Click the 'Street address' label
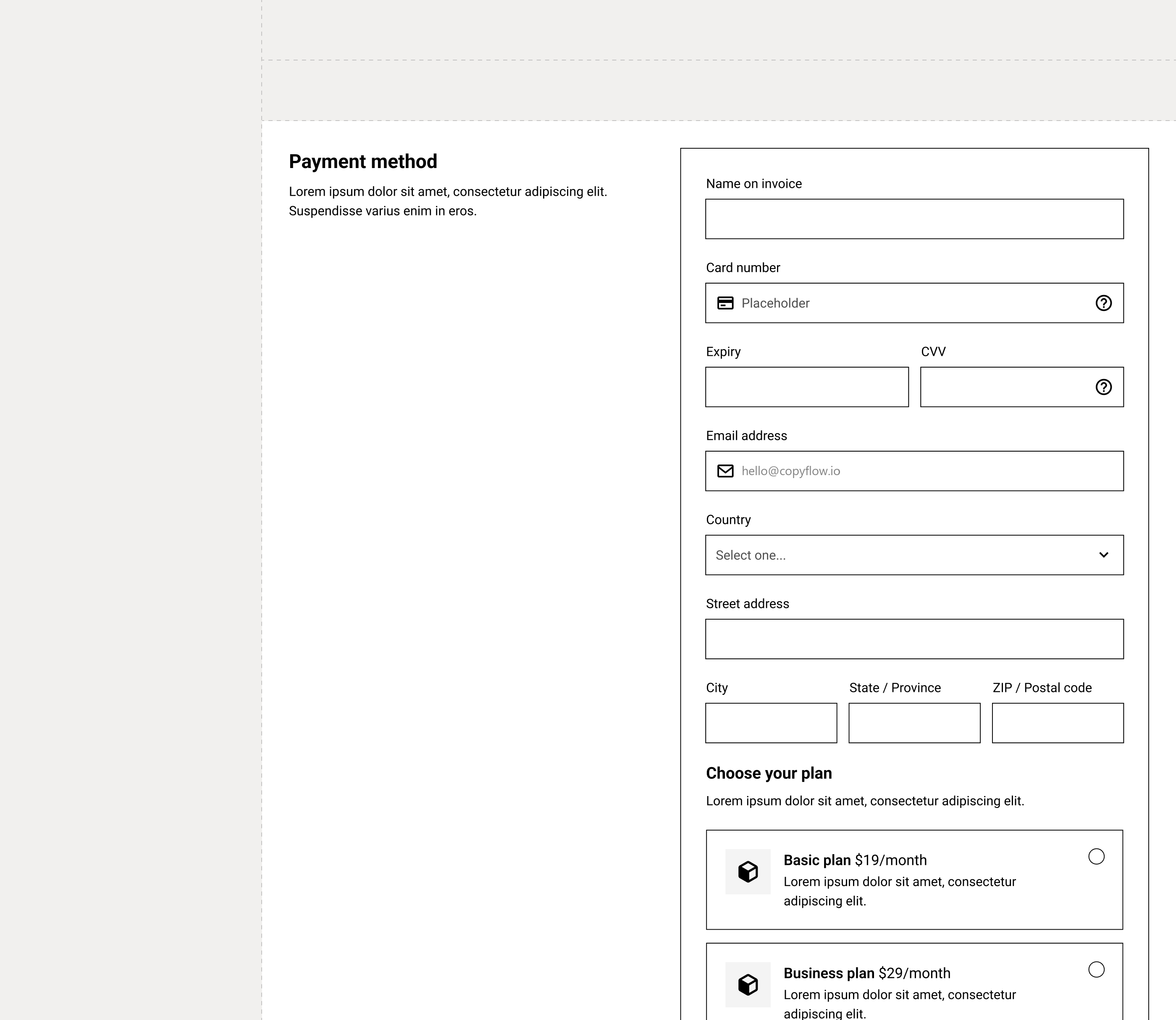The height and width of the screenshot is (1020, 1176). click(x=748, y=604)
